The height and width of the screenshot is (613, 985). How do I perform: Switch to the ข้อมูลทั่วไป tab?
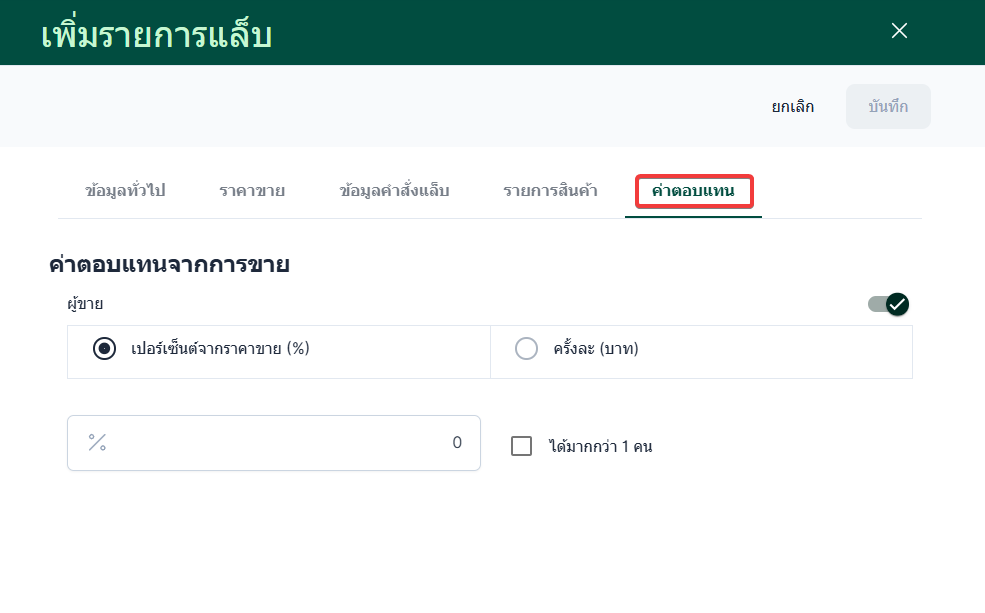[x=125, y=190]
